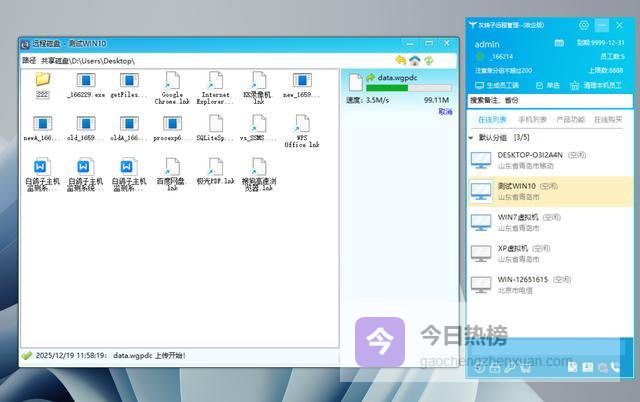Cancel the data.wgpdc upload via 取消 link

[445, 112]
